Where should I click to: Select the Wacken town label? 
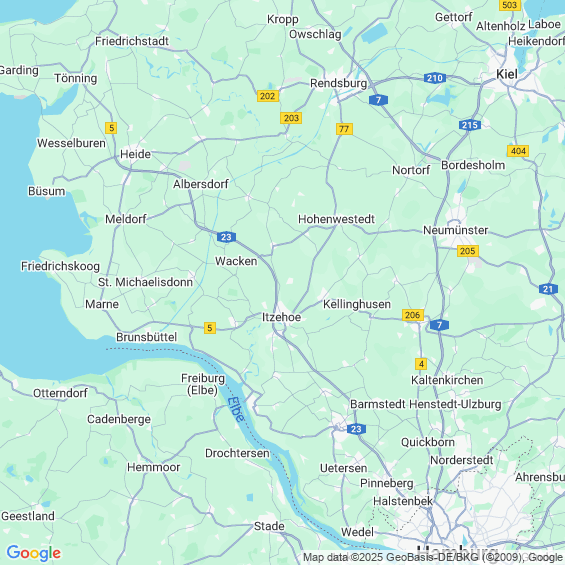236,261
